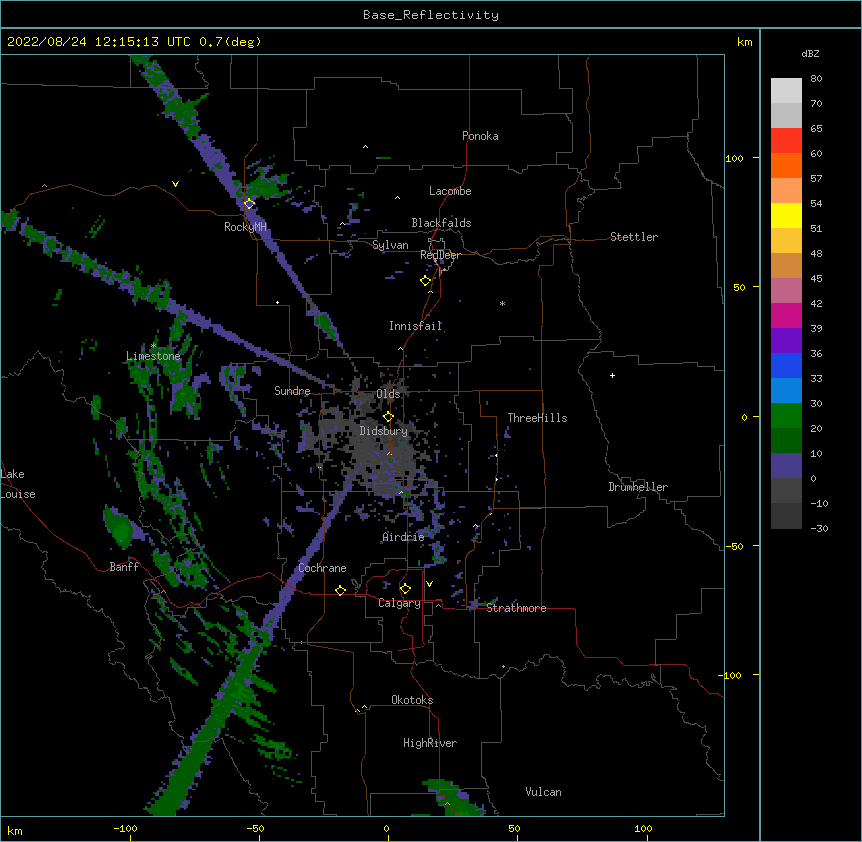Click the HighRiver label
Viewport: 862px width, 842px height.
point(430,743)
